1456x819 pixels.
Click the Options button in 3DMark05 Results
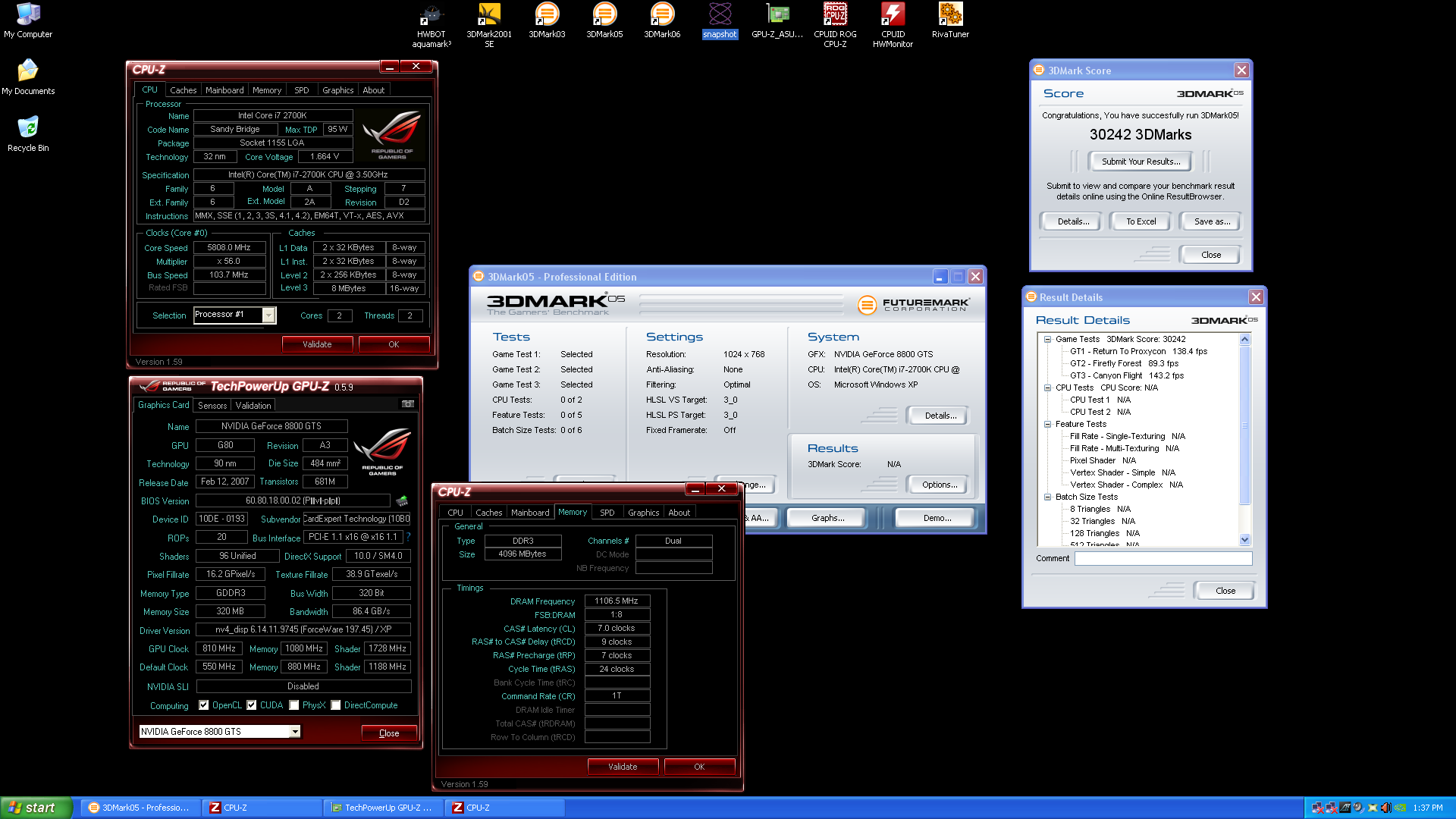(x=940, y=485)
